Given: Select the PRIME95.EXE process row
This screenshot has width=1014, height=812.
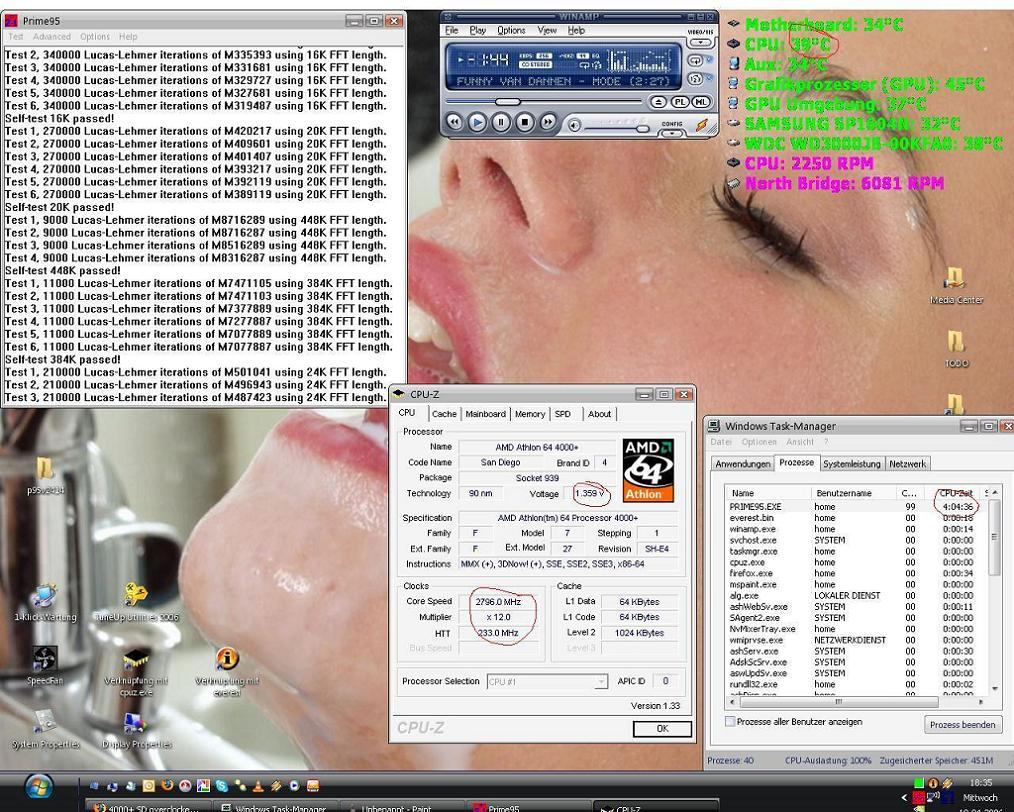Looking at the screenshot, I should click(856, 507).
